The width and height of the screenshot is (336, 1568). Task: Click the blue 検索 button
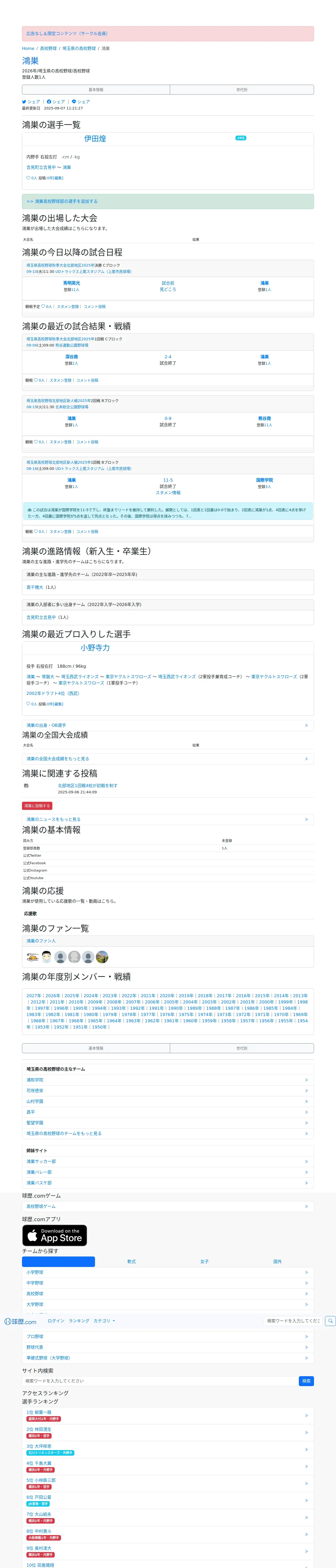(x=306, y=1381)
